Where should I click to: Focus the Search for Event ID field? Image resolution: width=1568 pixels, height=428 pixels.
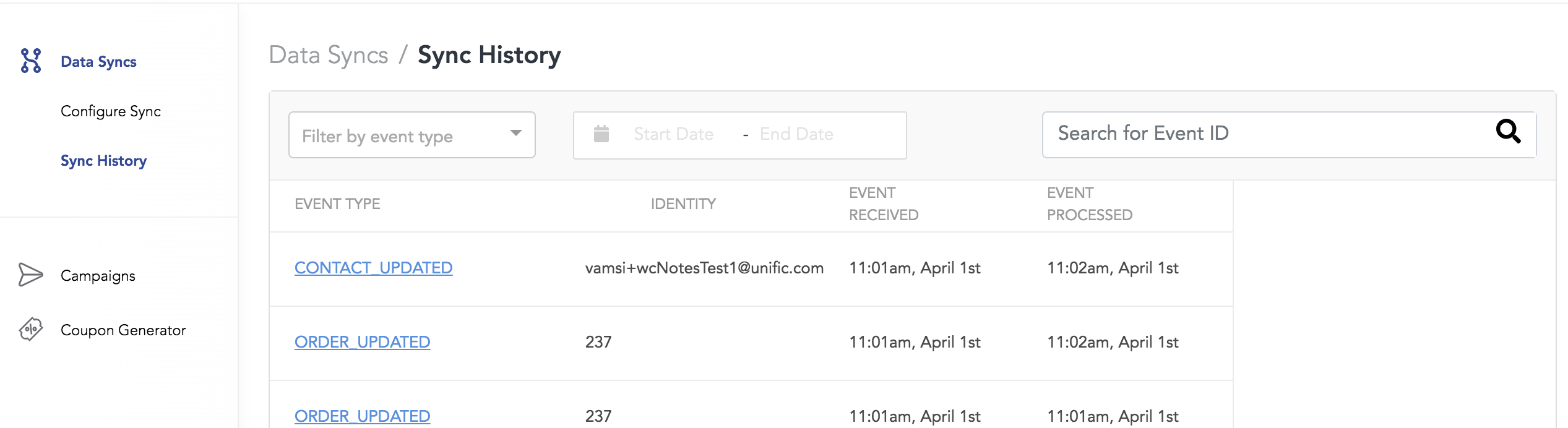click(x=1290, y=135)
